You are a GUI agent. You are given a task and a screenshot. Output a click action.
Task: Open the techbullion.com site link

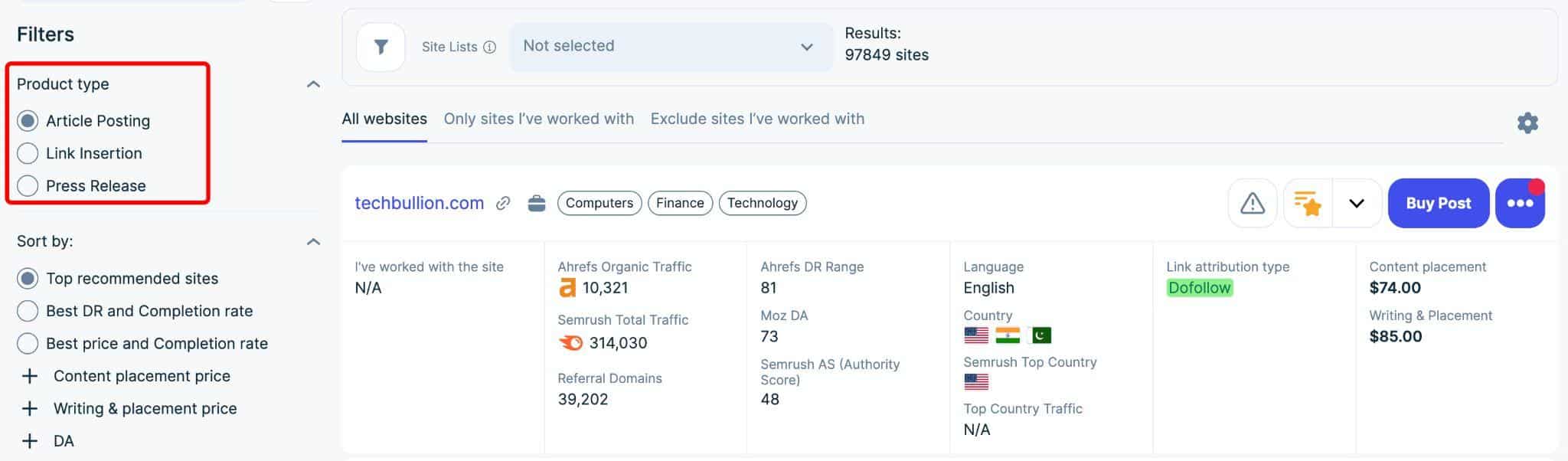pos(420,203)
